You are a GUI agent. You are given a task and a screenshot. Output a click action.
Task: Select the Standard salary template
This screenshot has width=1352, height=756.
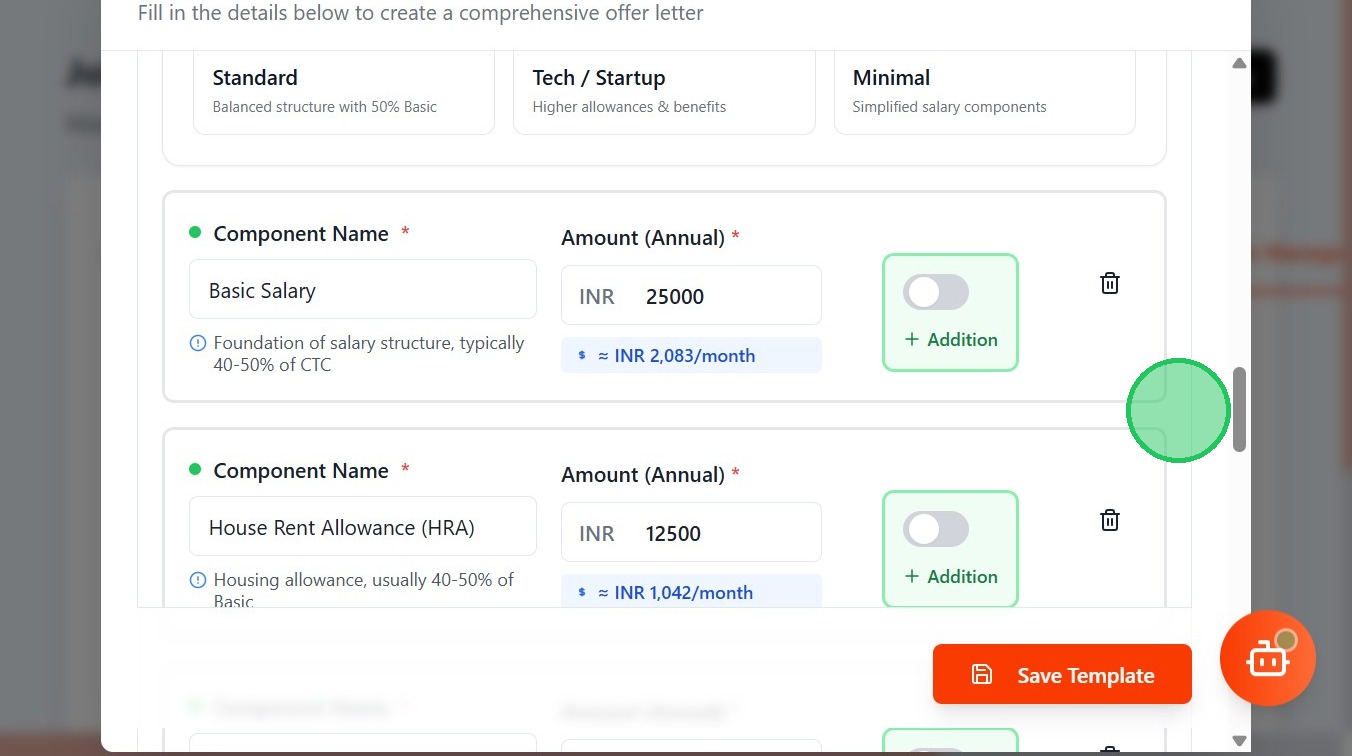pyautogui.click(x=343, y=91)
